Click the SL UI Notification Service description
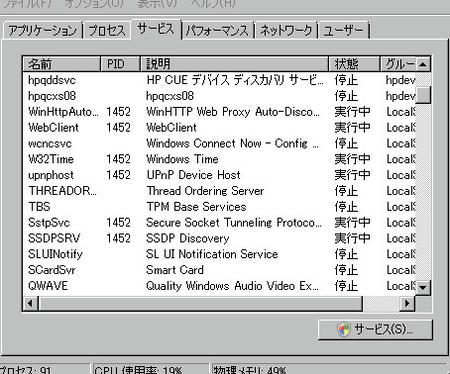450x374 pixels. coord(212,254)
